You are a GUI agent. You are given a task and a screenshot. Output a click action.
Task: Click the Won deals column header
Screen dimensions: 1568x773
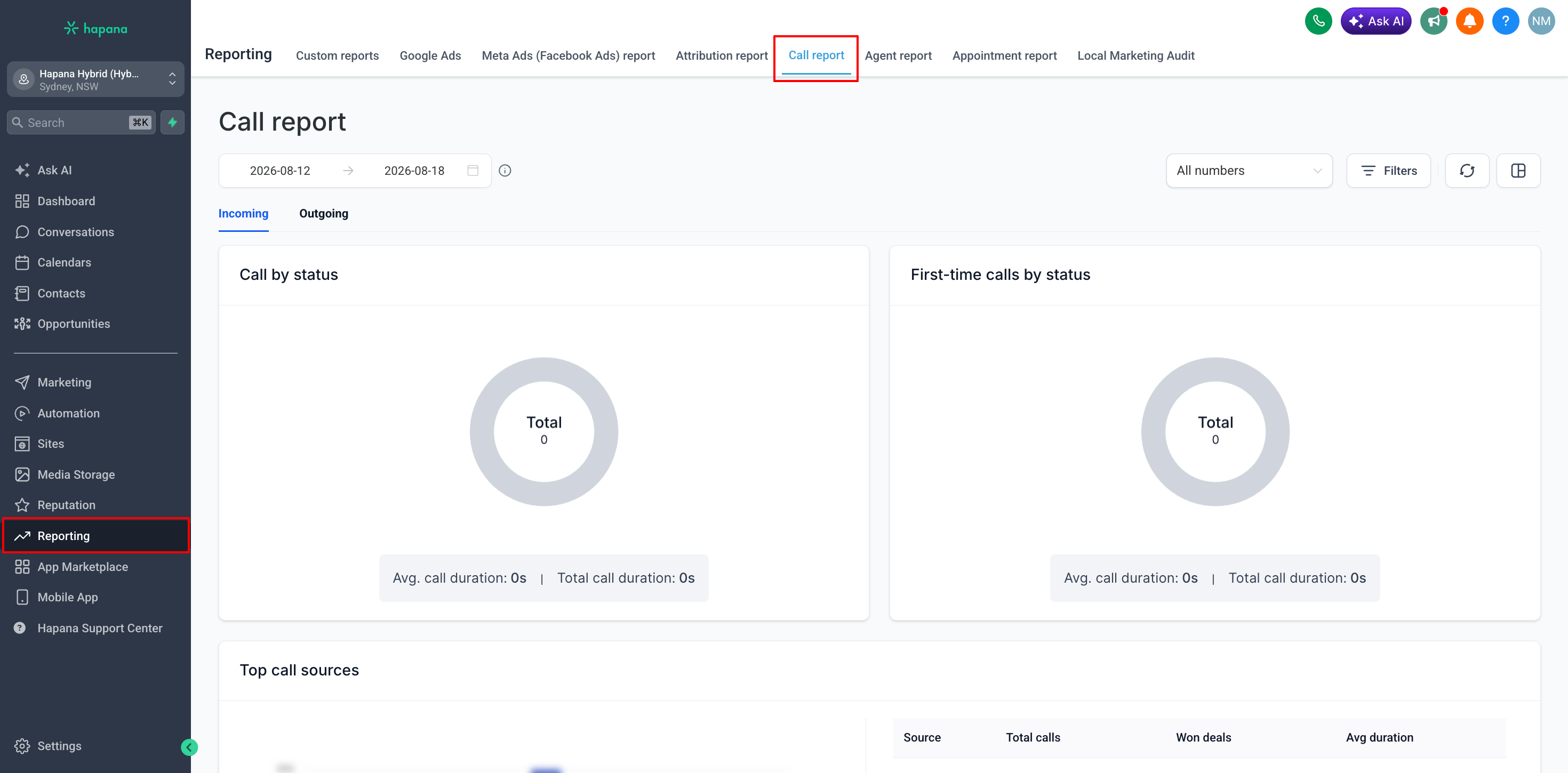1203,738
